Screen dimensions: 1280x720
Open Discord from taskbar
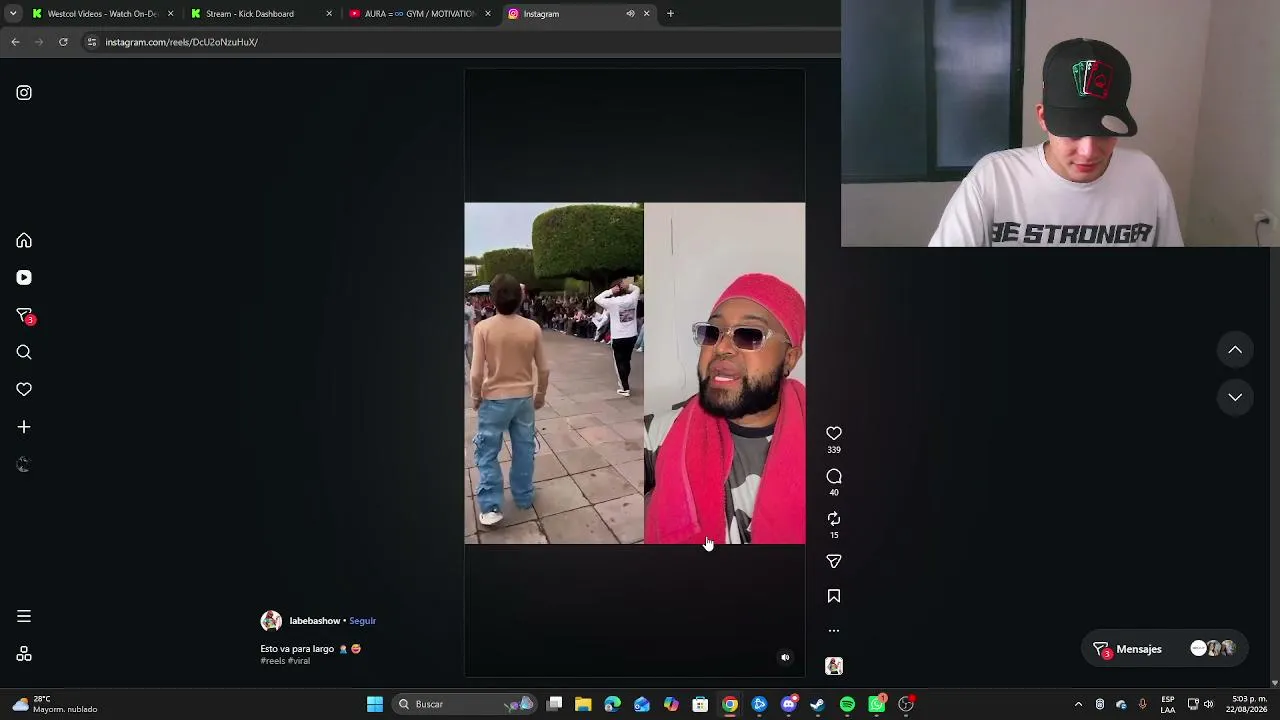789,704
